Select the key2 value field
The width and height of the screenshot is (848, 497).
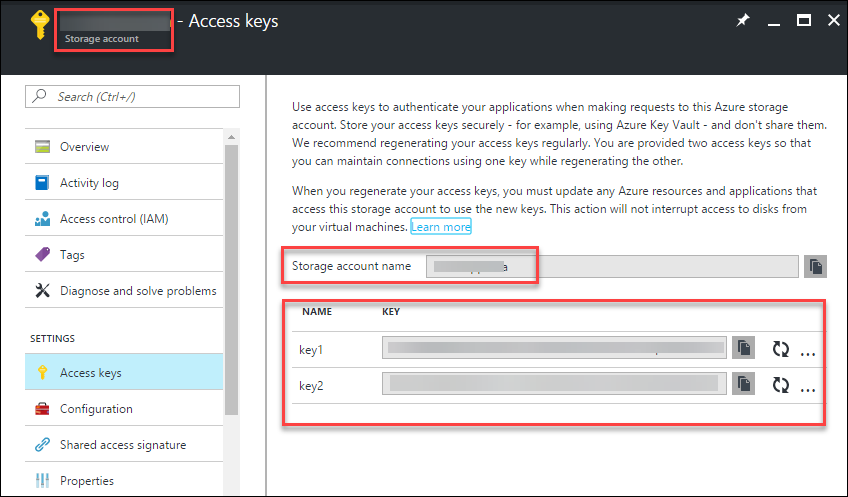[554, 384]
